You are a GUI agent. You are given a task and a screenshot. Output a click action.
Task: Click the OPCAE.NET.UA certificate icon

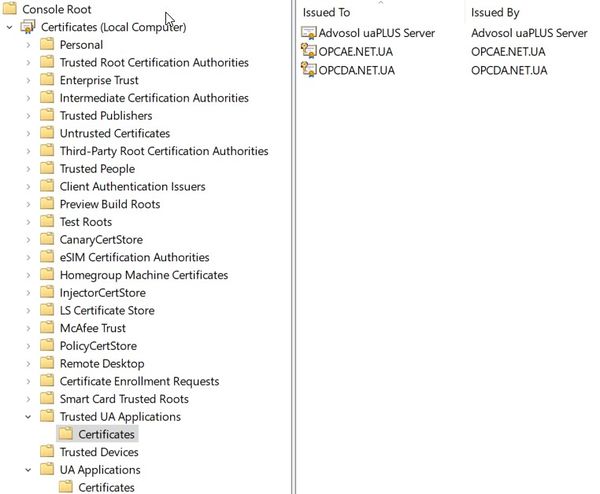coord(309,51)
